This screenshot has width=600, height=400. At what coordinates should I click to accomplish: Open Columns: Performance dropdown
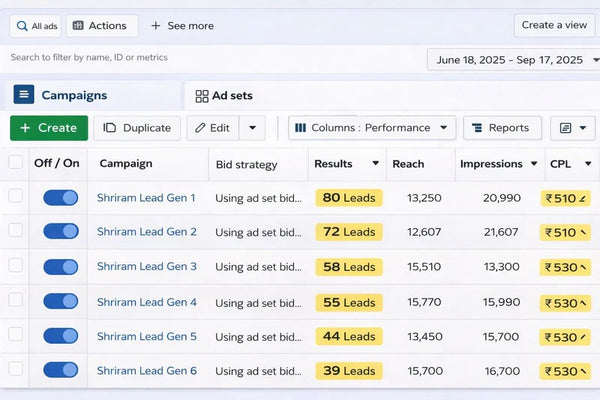(372, 128)
